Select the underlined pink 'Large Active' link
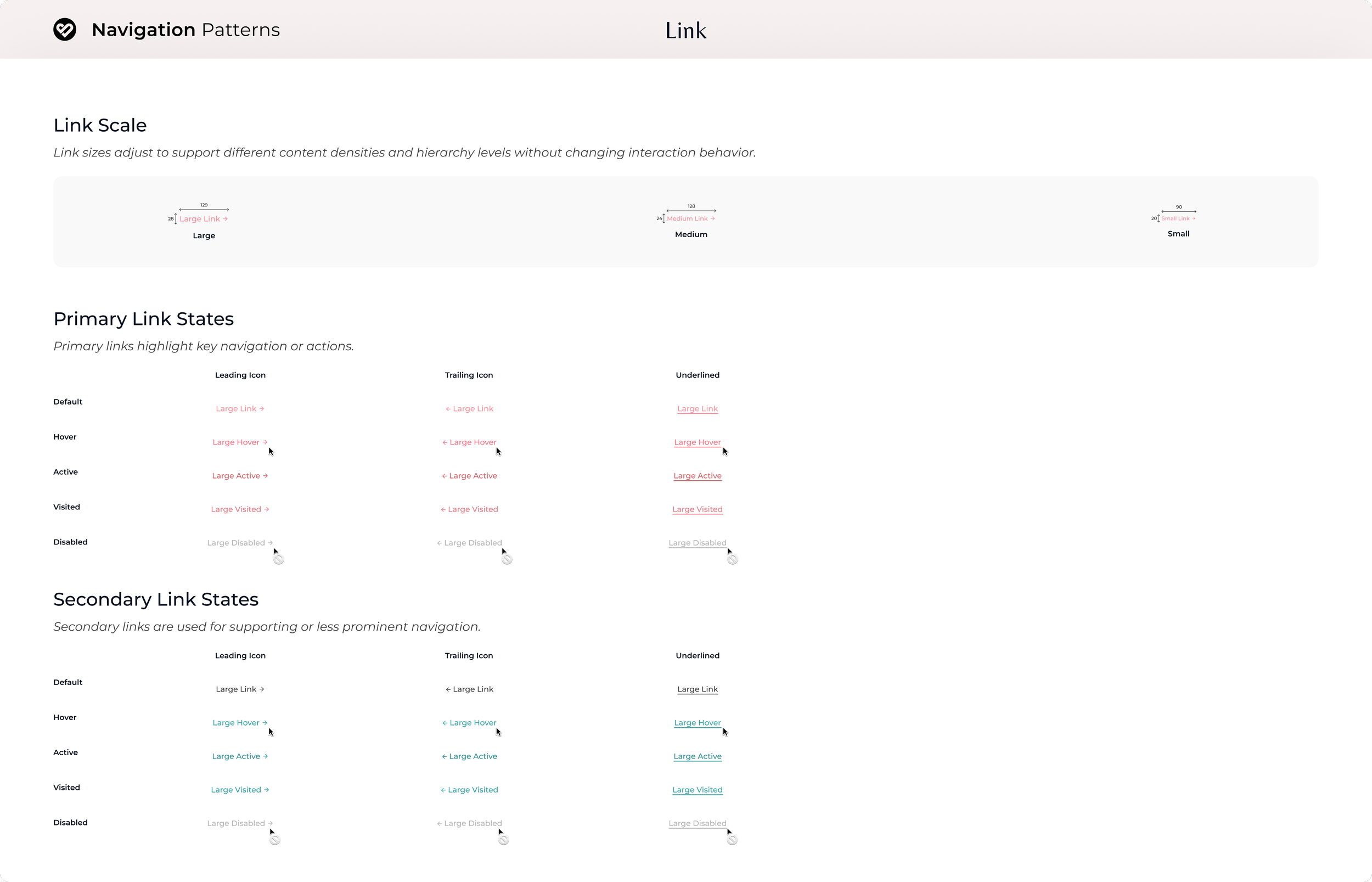Image resolution: width=1372 pixels, height=882 pixels. pyautogui.click(x=697, y=476)
